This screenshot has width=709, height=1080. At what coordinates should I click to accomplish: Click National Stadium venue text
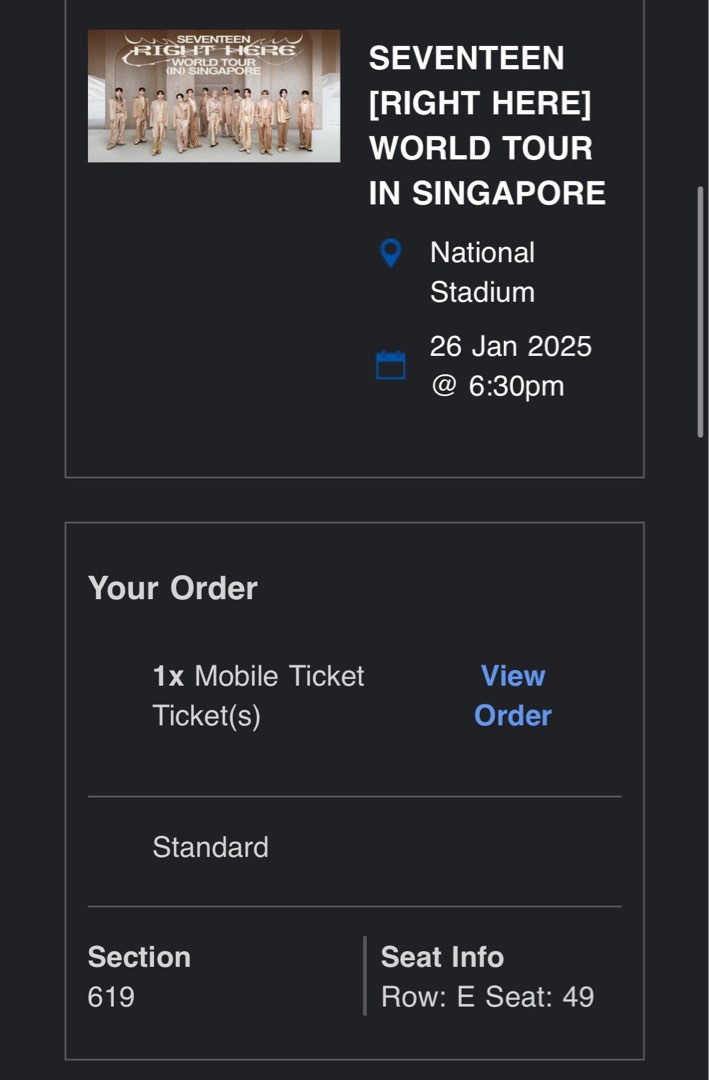(x=484, y=274)
